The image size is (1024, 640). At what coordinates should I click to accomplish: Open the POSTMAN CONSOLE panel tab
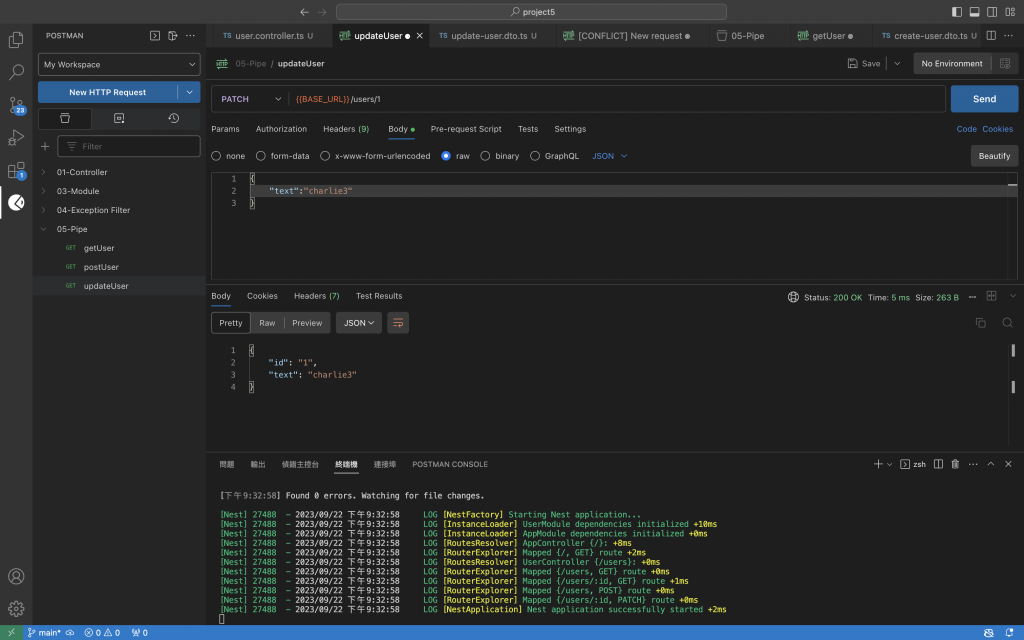point(450,464)
